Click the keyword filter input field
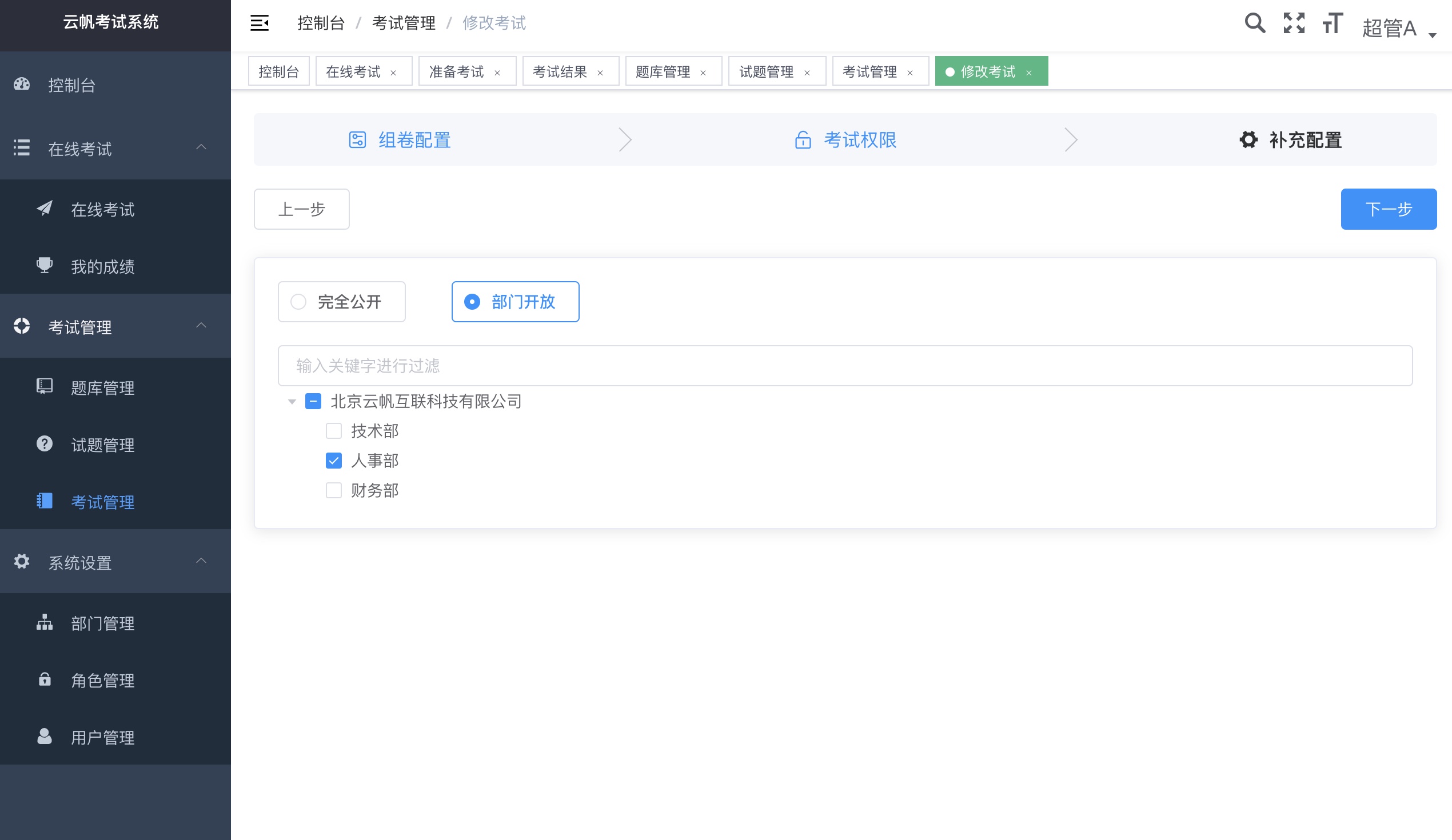Image resolution: width=1452 pixels, height=840 pixels. click(x=845, y=365)
